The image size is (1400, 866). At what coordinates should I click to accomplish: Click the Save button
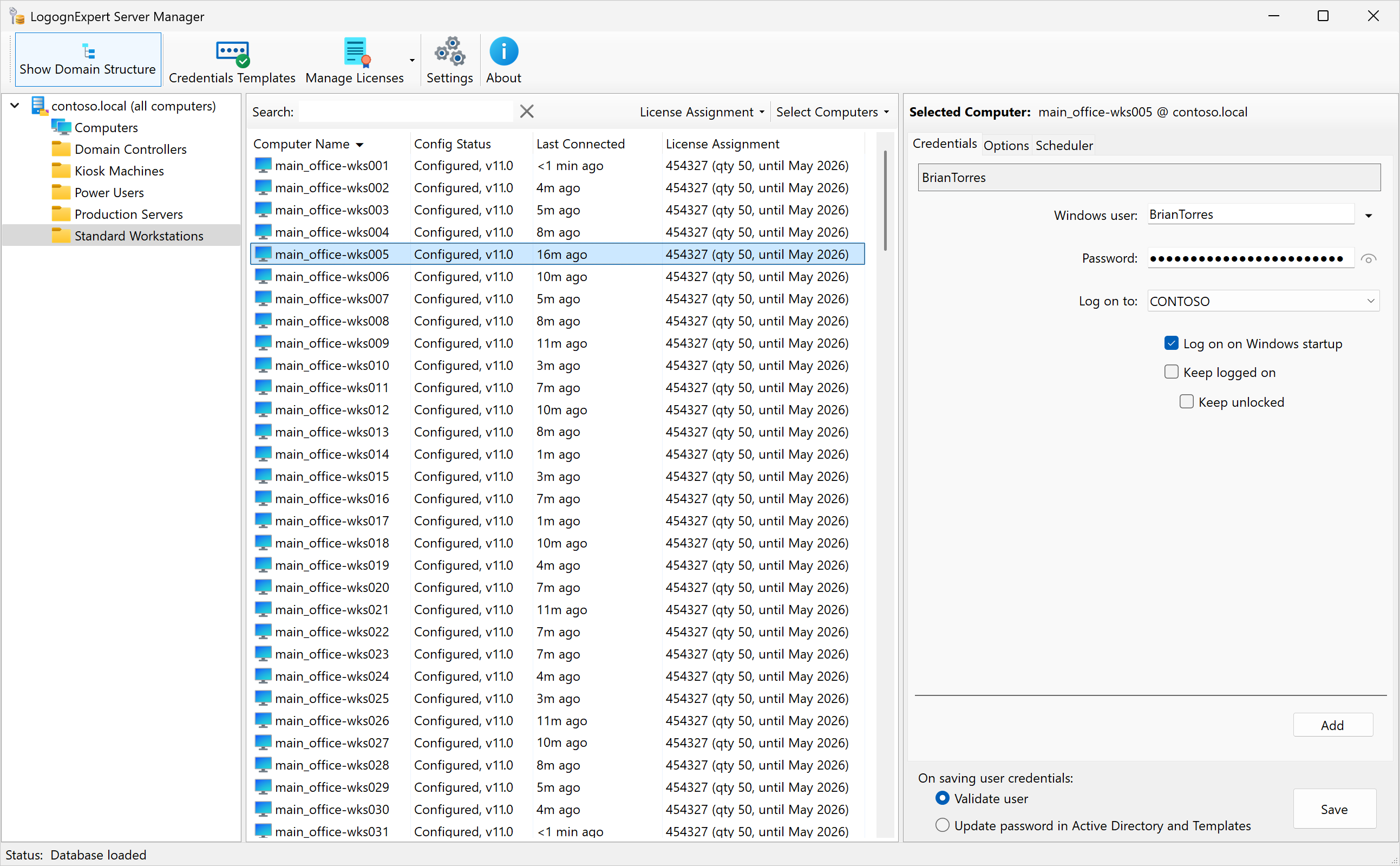(x=1334, y=809)
